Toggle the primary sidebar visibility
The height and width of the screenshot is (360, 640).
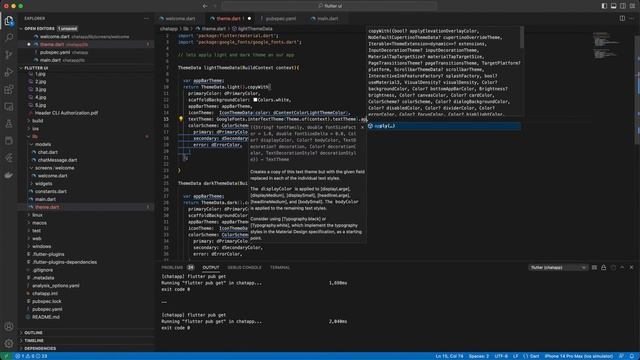pos(604,6)
